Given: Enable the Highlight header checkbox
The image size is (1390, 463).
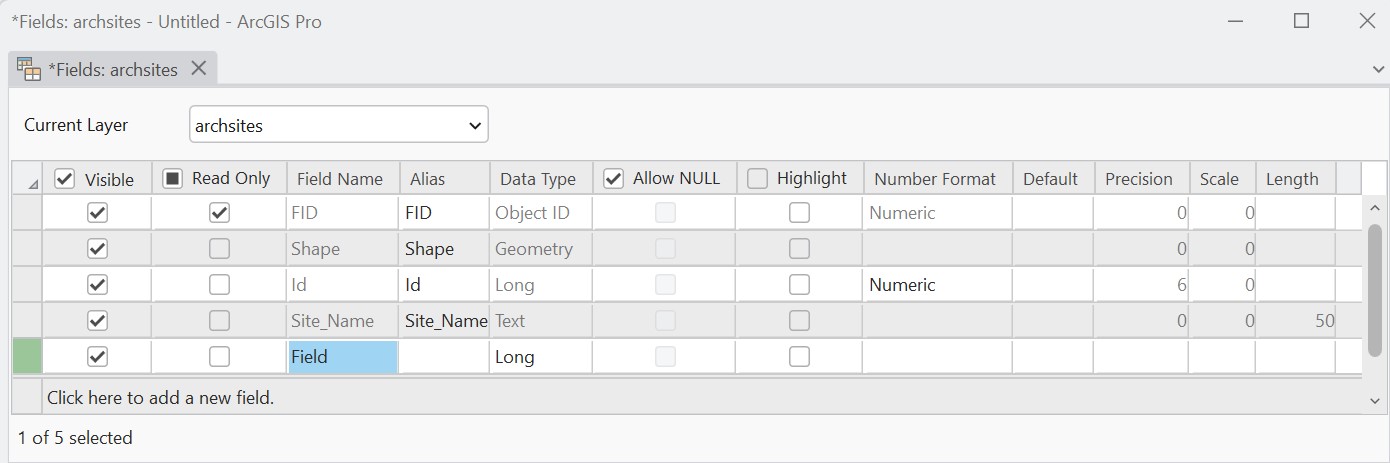Looking at the screenshot, I should coord(758,179).
